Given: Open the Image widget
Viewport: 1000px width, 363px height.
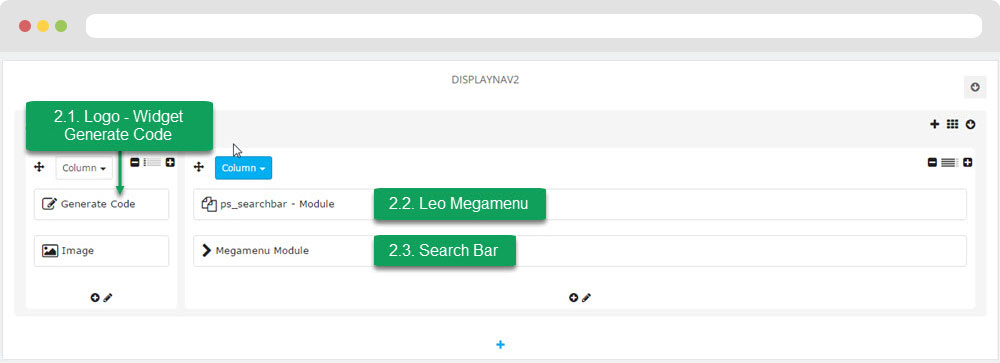Looking at the screenshot, I should 101,251.
